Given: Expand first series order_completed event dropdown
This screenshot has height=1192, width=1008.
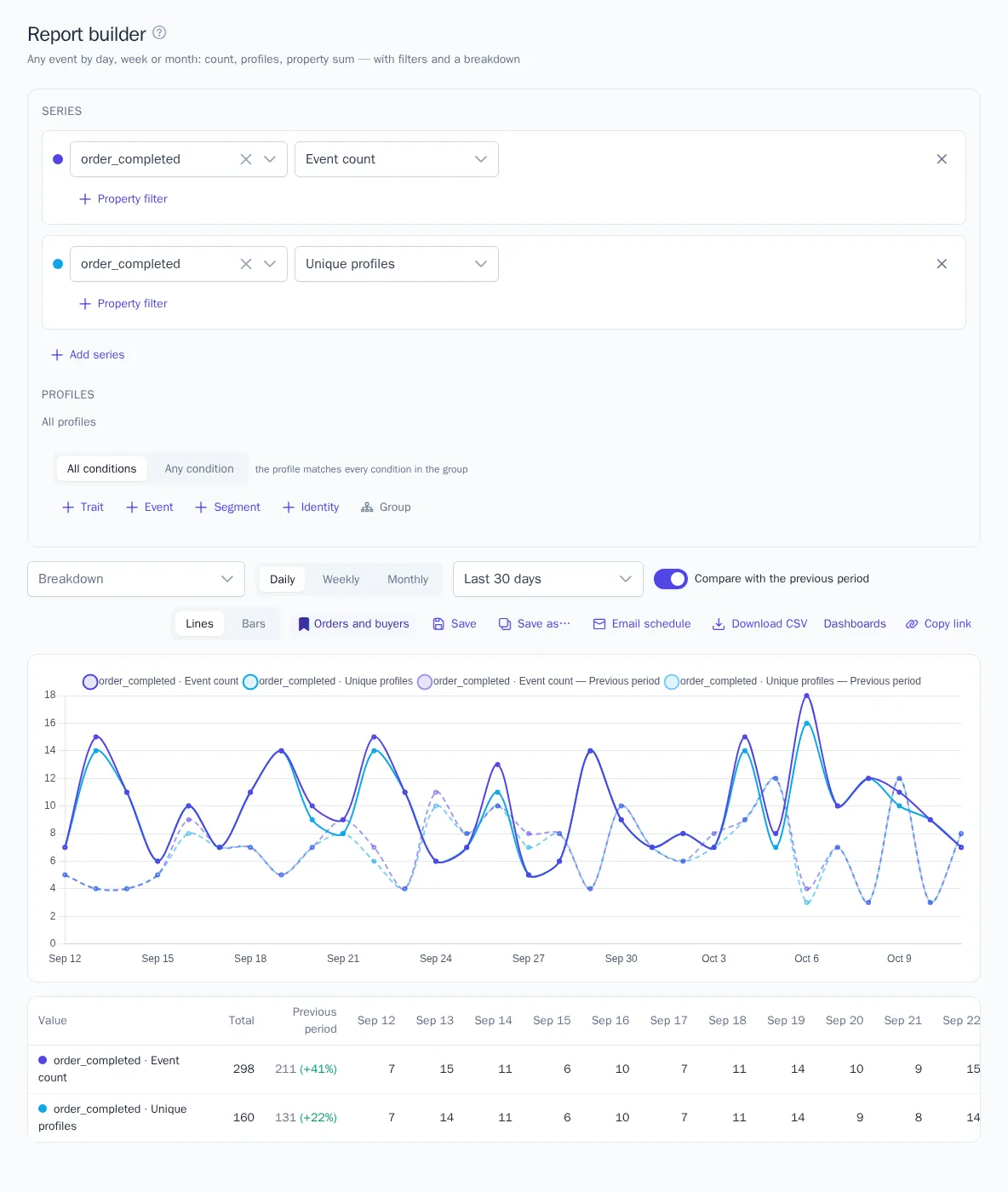Looking at the screenshot, I should [270, 159].
